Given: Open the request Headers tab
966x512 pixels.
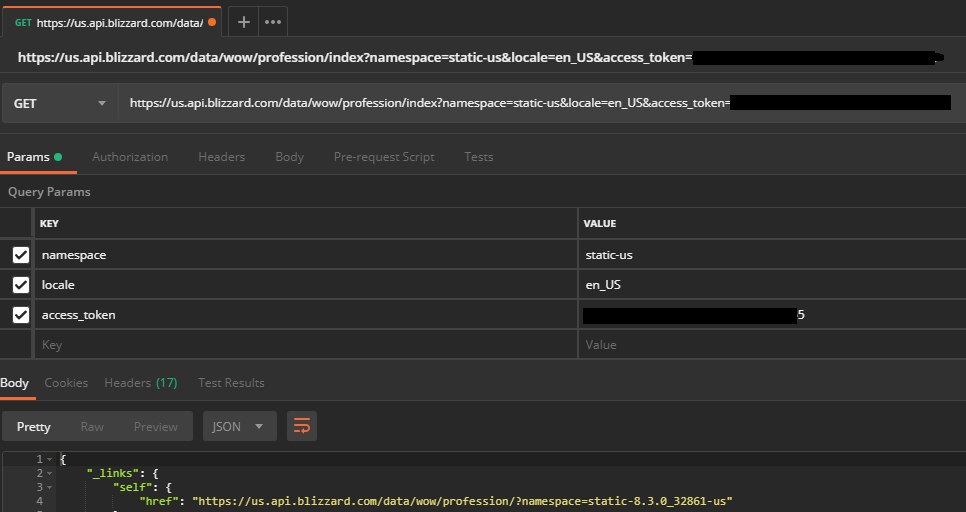Looking at the screenshot, I should coord(221,157).
